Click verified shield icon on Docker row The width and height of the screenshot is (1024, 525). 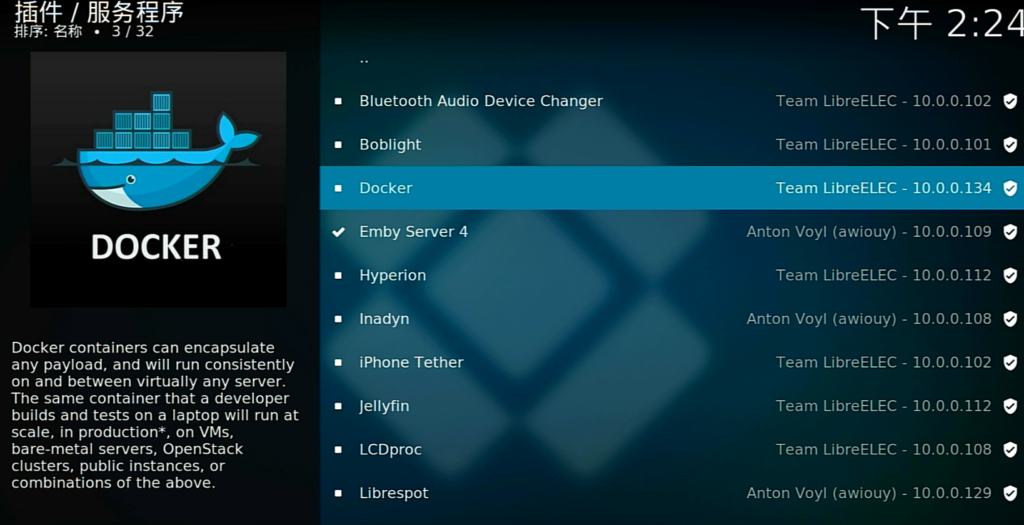[x=1010, y=188]
